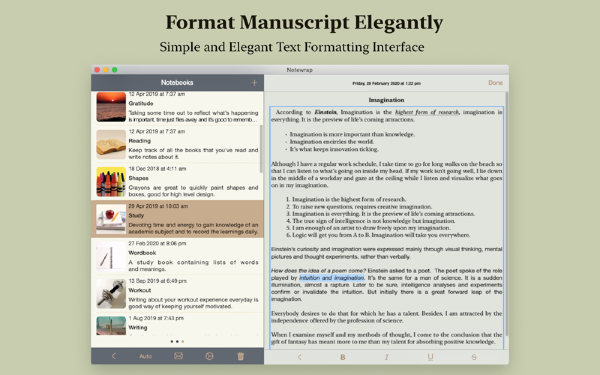This screenshot has width=600, height=375.
Task: Click the Auto button in bottom toolbar
Action: tap(145, 356)
